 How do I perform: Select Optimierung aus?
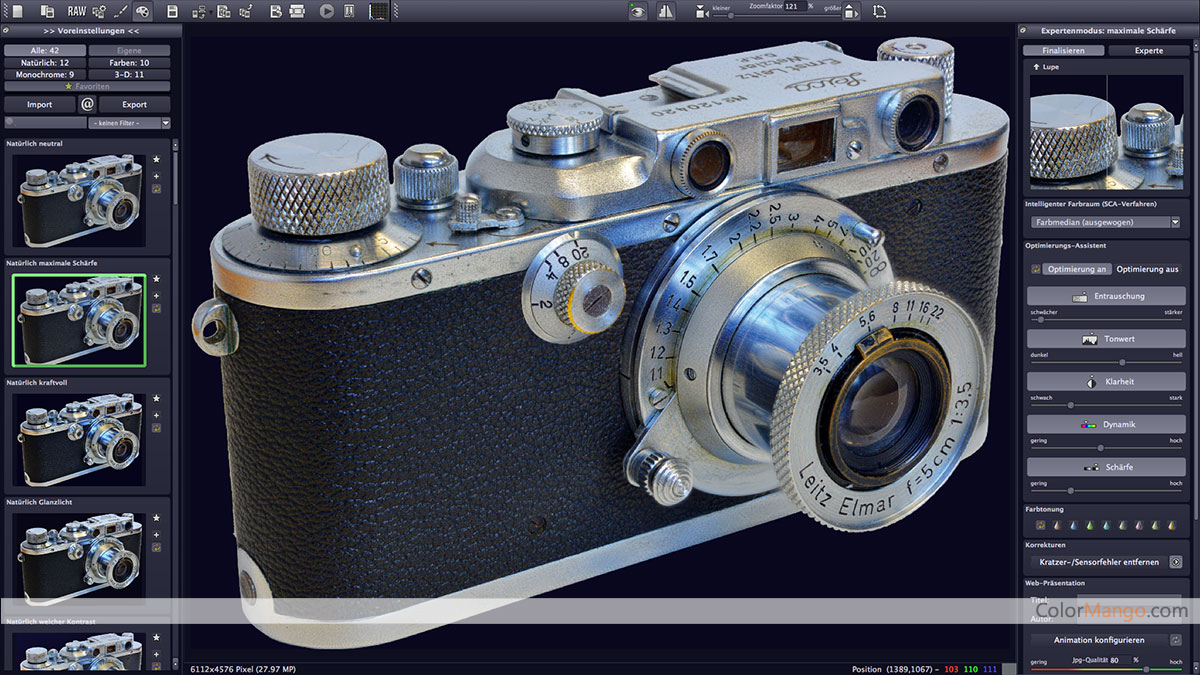[1147, 269]
